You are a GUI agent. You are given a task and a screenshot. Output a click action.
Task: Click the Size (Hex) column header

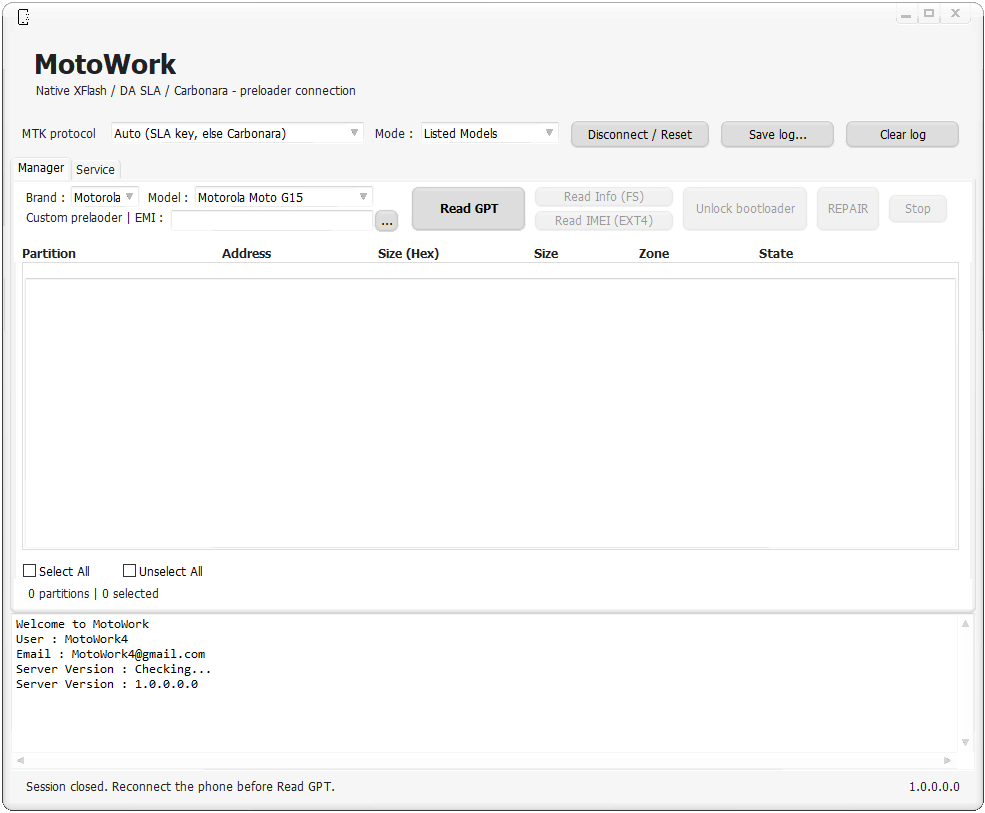pos(408,253)
